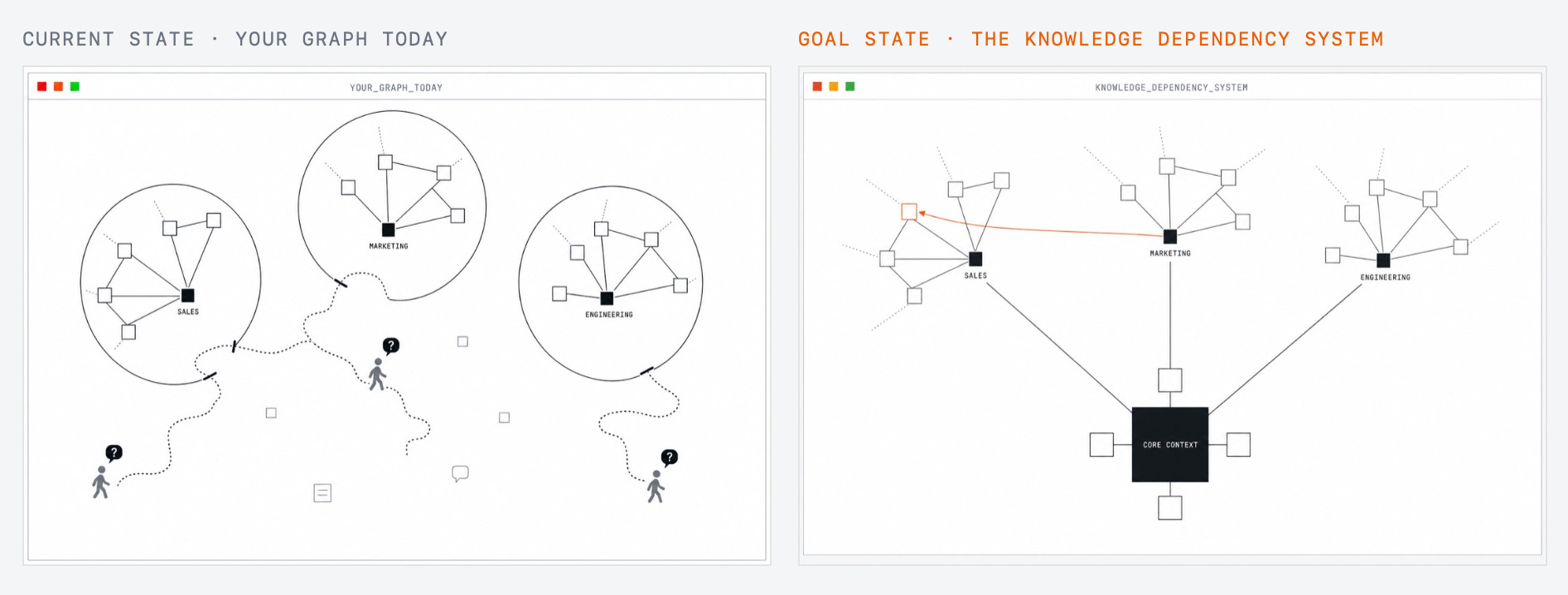Click the empty speech bubble icon
The height and width of the screenshot is (595, 1568).
pos(460,473)
